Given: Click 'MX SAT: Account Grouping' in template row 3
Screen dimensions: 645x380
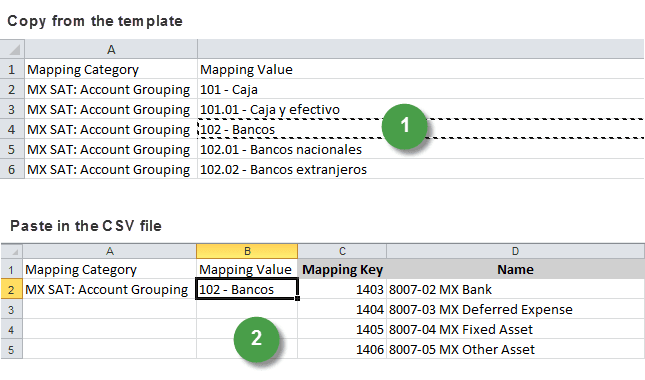Looking at the screenshot, I should (111, 109).
